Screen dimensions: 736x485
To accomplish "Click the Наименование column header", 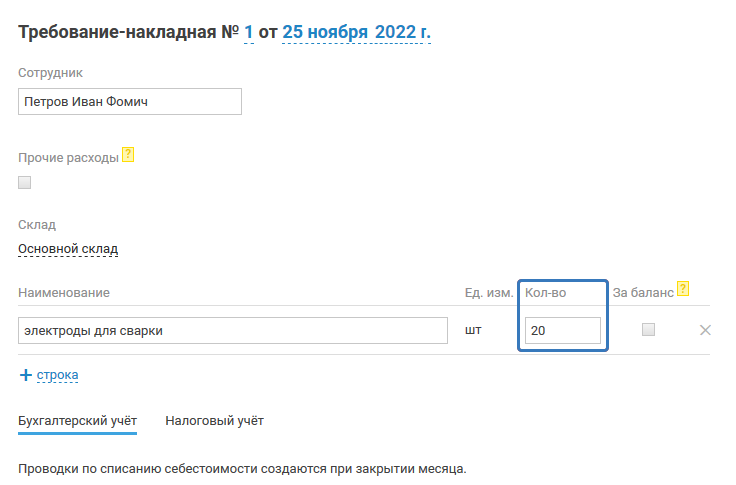I will [63, 292].
